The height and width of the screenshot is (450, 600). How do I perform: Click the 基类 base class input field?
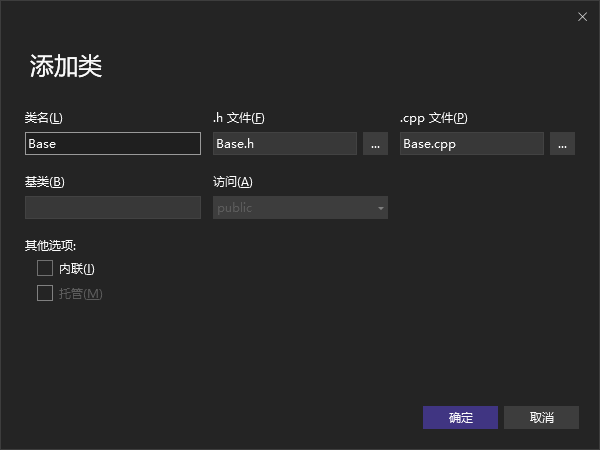pyautogui.click(x=113, y=207)
